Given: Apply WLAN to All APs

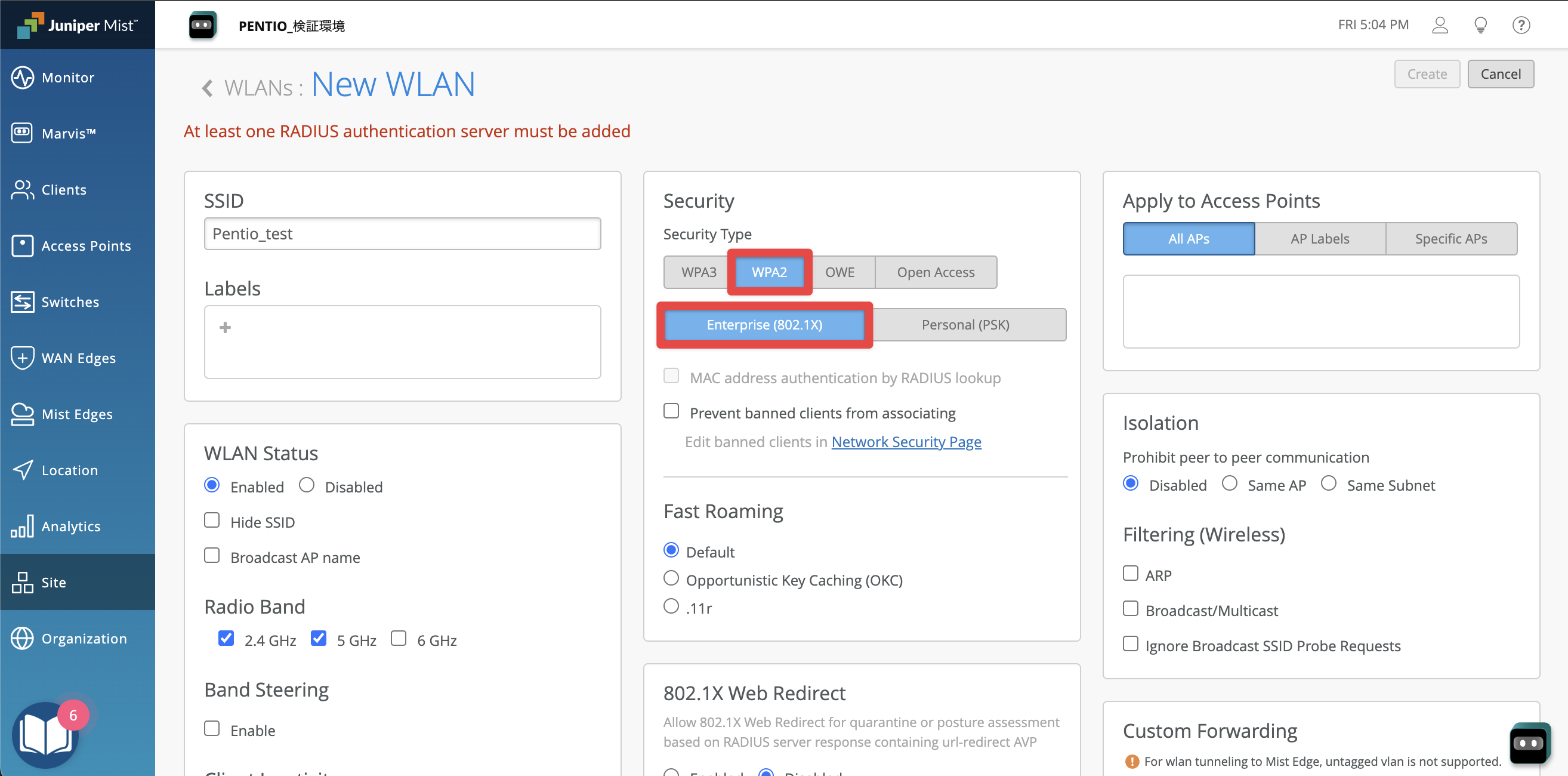Looking at the screenshot, I should [x=1188, y=239].
